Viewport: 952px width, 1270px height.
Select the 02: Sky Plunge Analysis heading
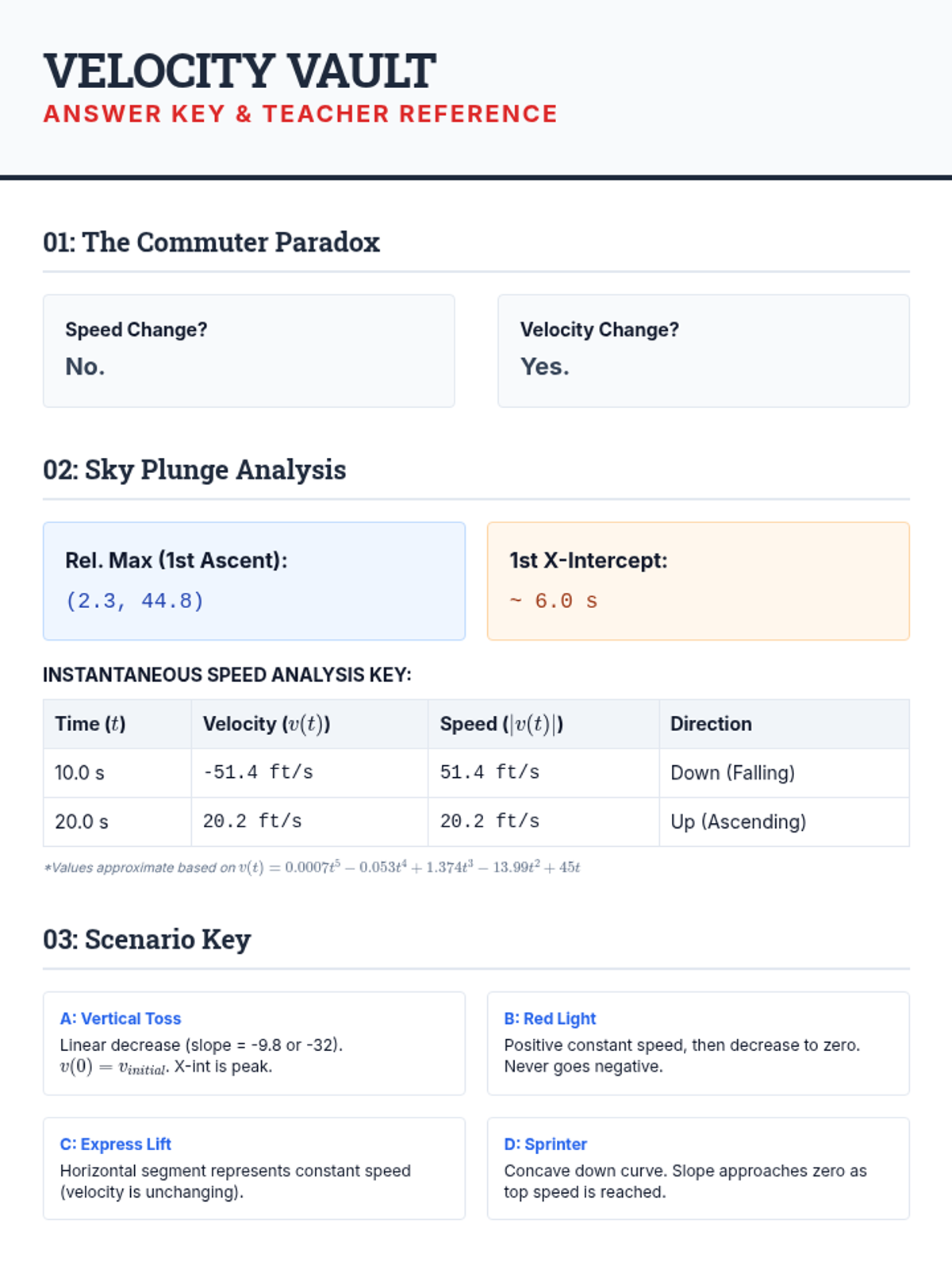[x=194, y=470]
